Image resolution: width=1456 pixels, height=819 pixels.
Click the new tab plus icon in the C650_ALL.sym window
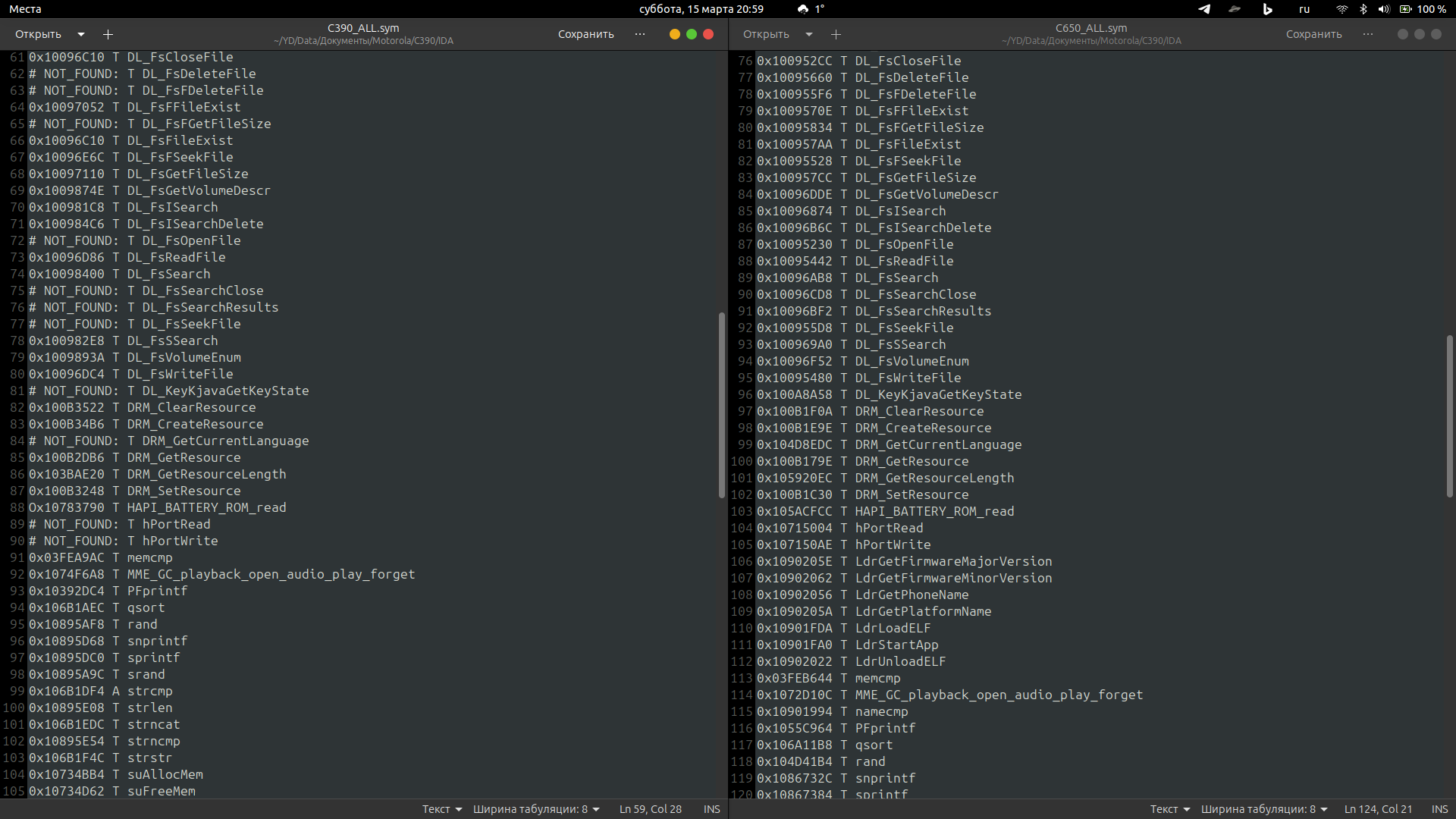tap(836, 34)
